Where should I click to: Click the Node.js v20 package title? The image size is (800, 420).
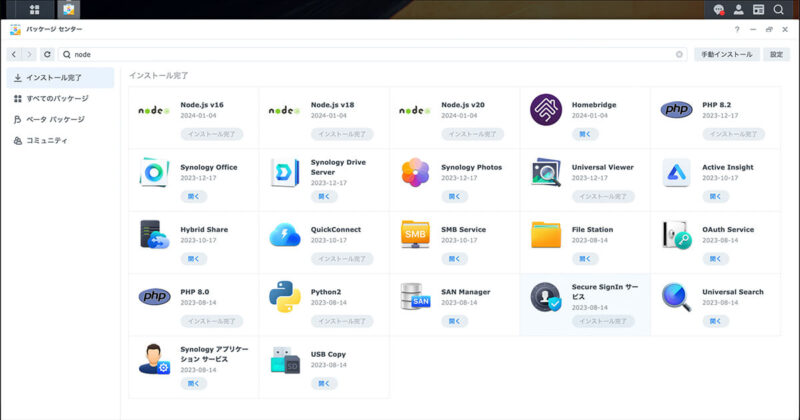click(x=463, y=105)
